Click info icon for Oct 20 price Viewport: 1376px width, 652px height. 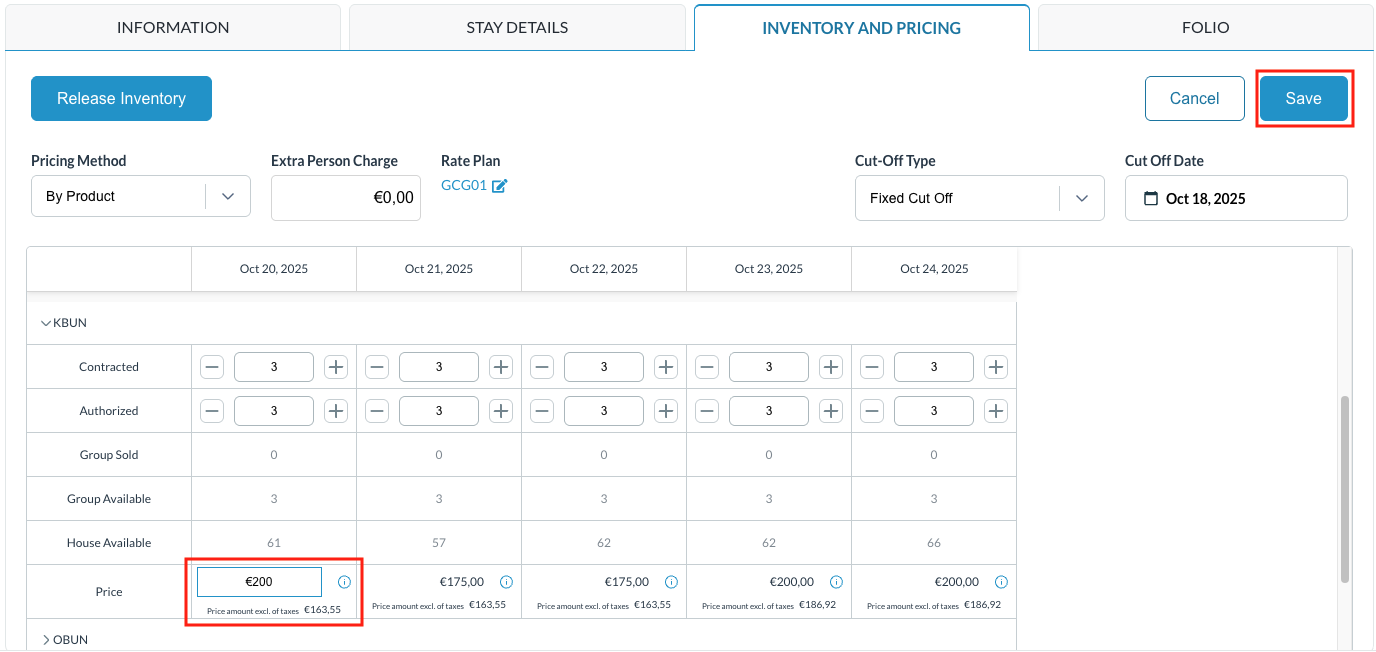point(344,582)
